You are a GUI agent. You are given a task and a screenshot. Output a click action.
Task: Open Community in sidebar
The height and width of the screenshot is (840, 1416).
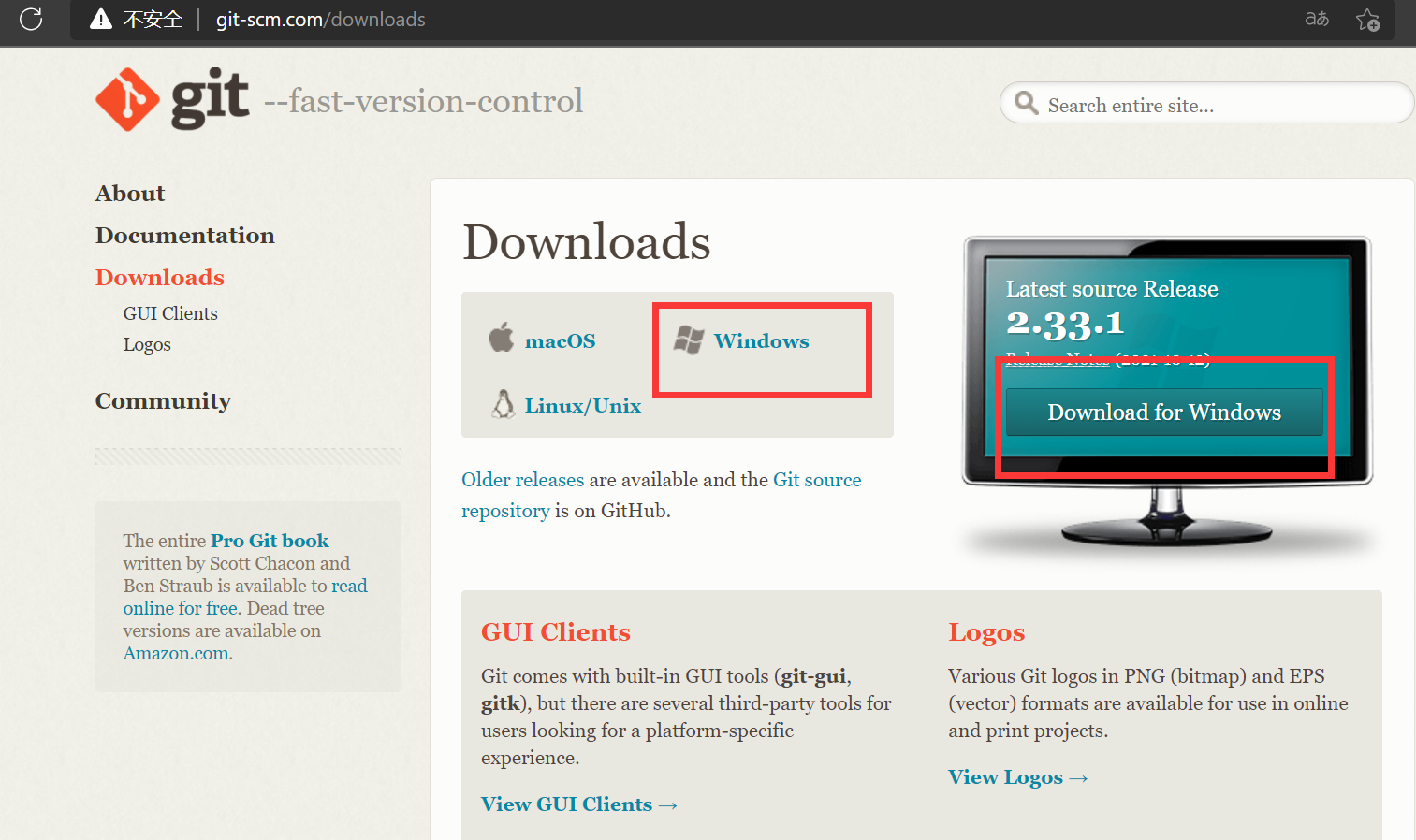[x=163, y=401]
